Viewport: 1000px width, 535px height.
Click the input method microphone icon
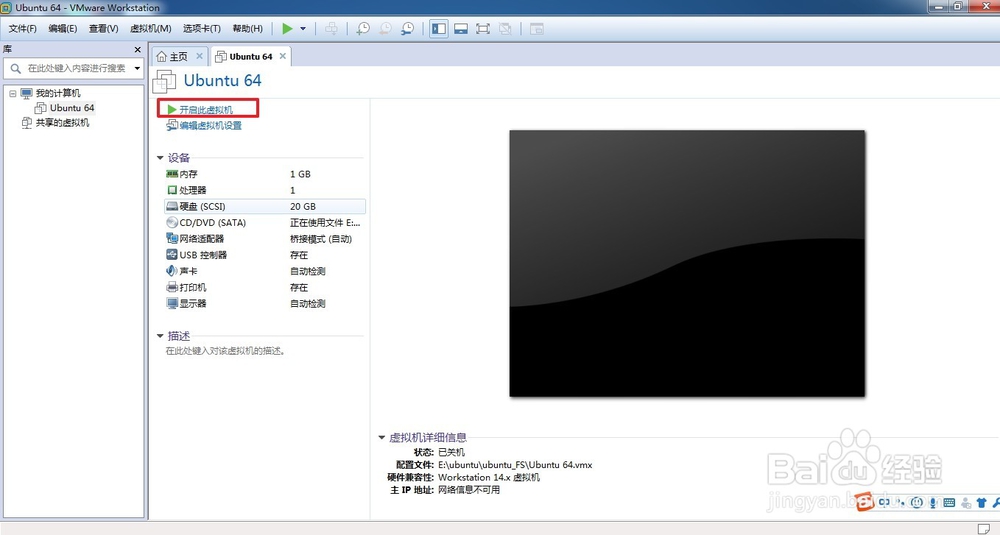(933, 503)
